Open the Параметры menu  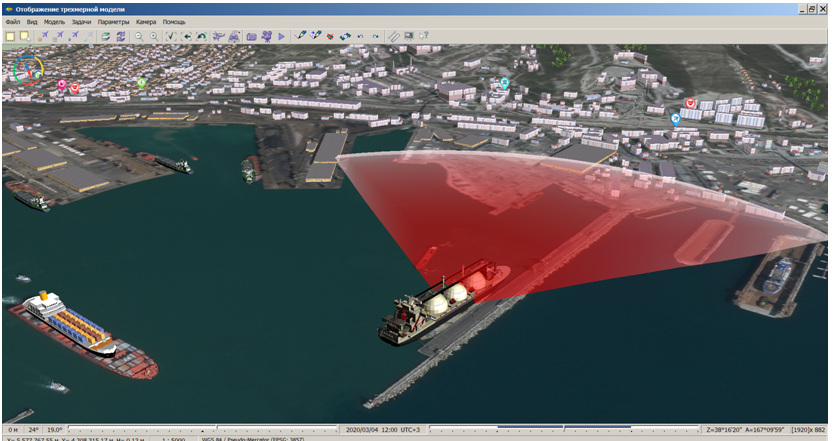click(114, 21)
